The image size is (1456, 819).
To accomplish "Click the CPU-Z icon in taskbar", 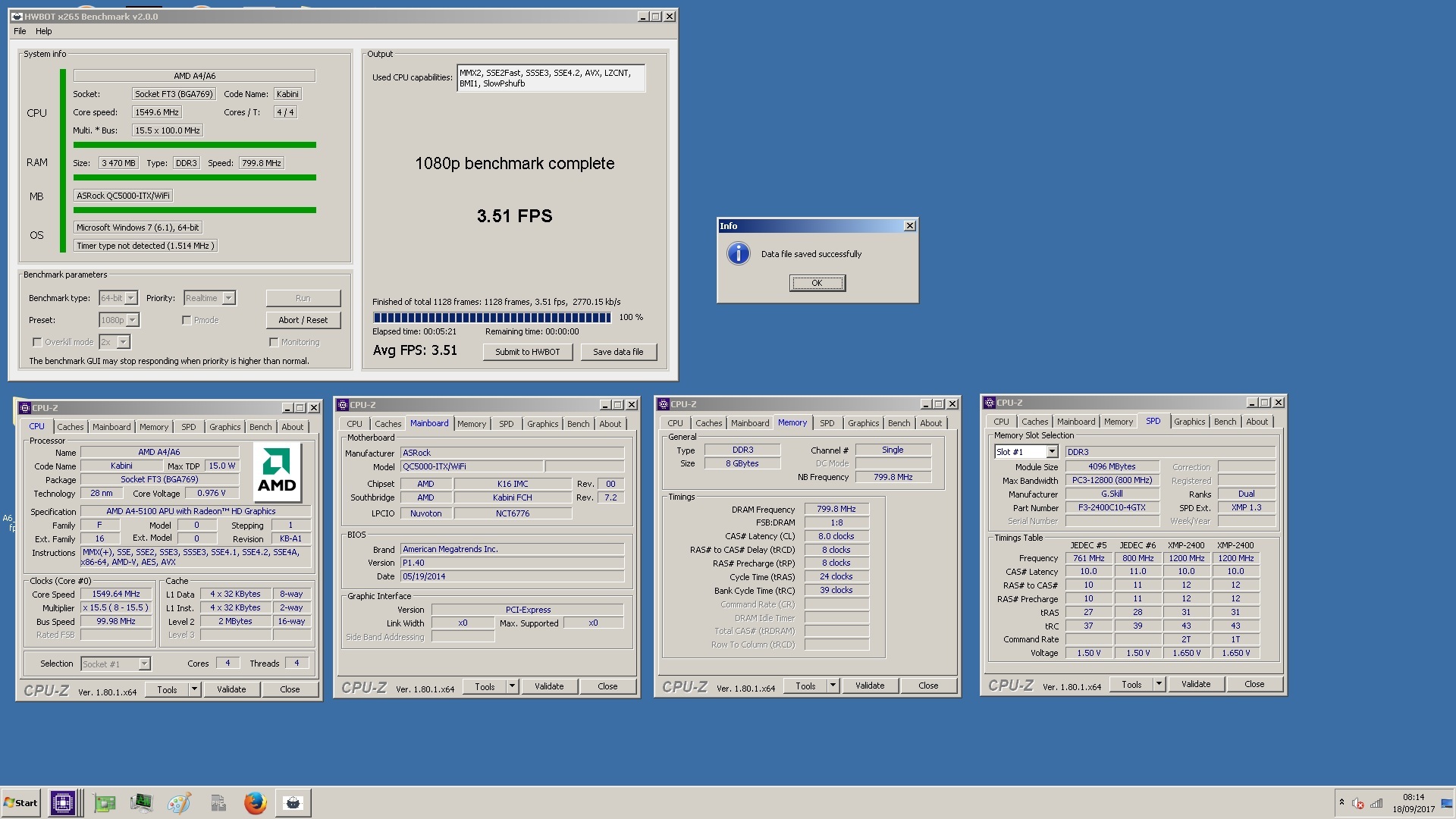I will [x=63, y=803].
